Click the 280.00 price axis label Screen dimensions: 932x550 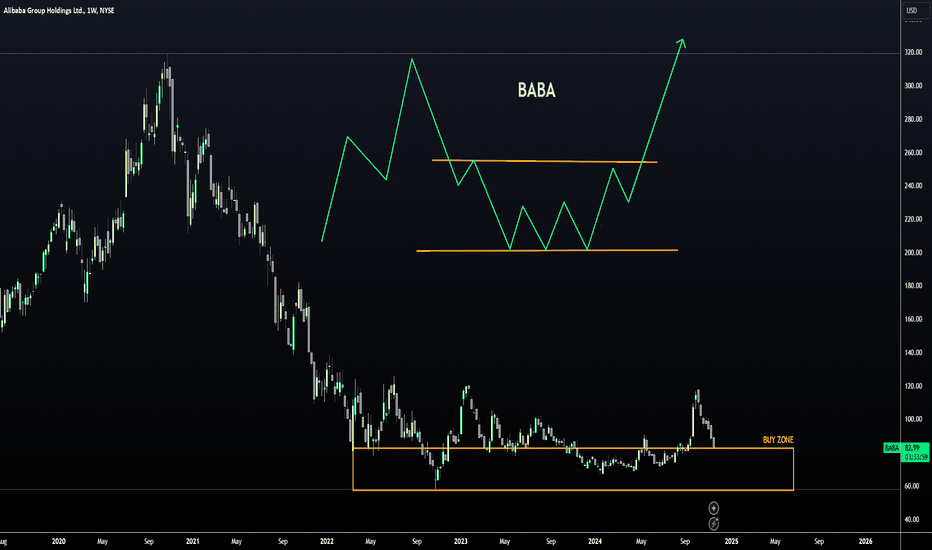(913, 119)
